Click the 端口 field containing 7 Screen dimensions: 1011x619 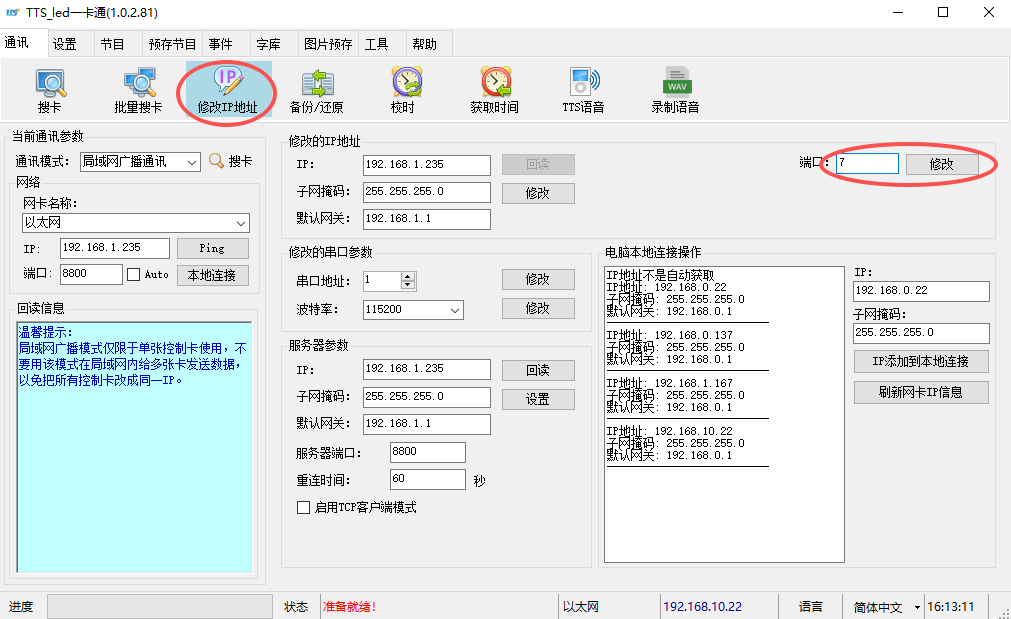867,163
